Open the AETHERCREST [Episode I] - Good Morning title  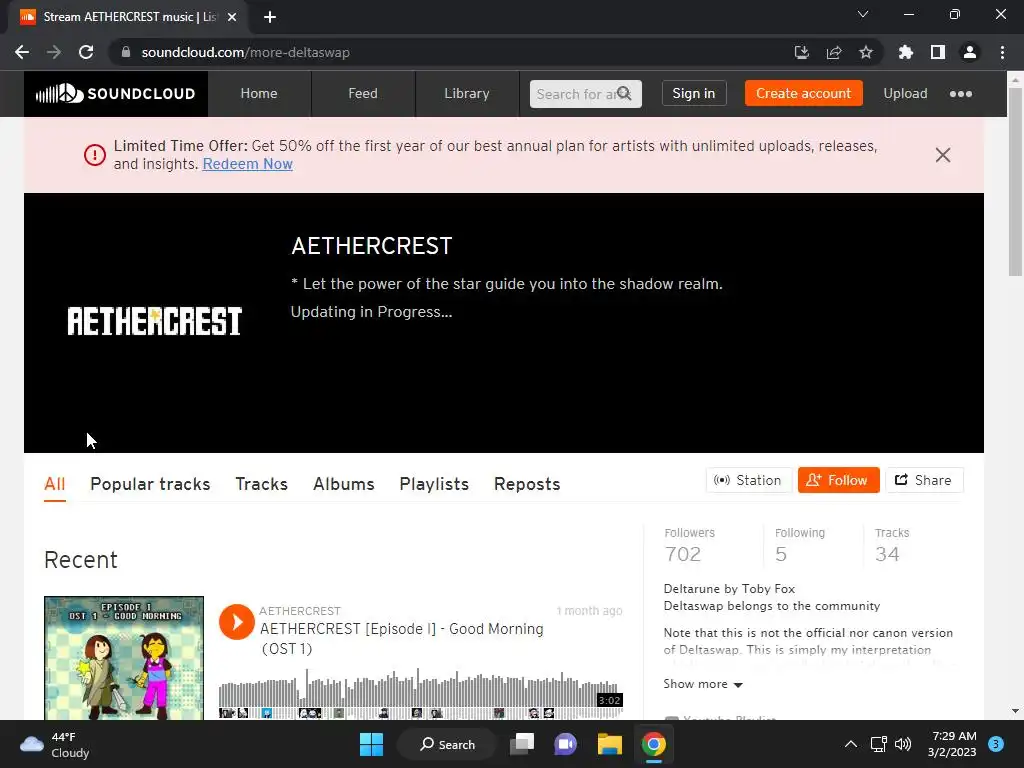tap(402, 639)
